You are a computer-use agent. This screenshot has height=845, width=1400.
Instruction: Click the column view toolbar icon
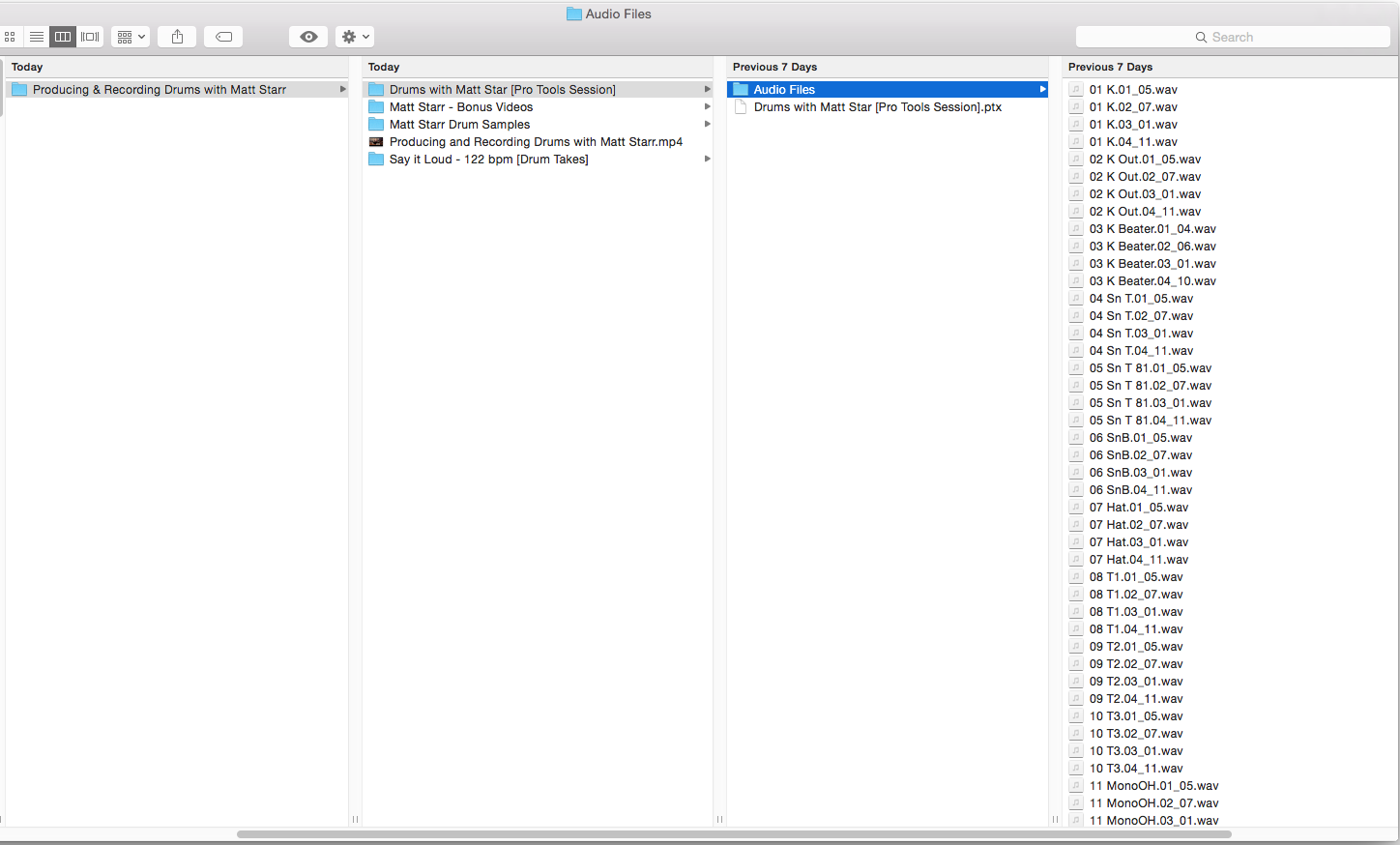pyautogui.click(x=62, y=36)
